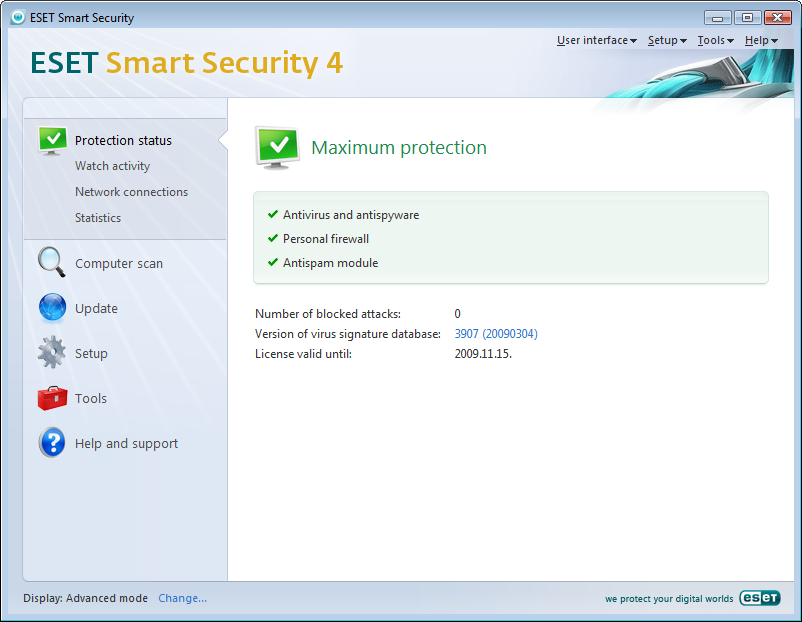
Task: Open Help and support page
Action: coord(126,443)
